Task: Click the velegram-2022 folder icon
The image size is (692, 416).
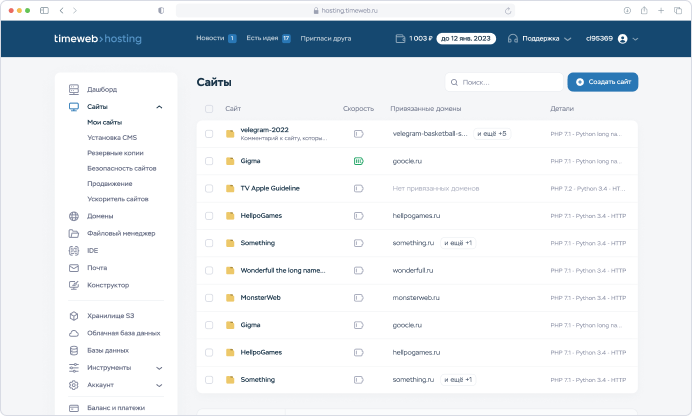Action: pyautogui.click(x=230, y=133)
